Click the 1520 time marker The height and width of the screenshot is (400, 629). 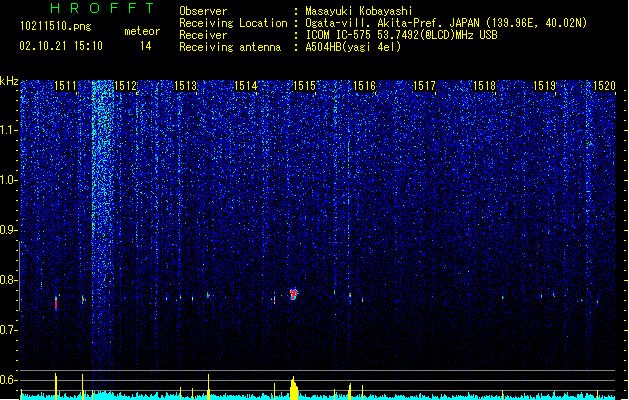tap(604, 86)
